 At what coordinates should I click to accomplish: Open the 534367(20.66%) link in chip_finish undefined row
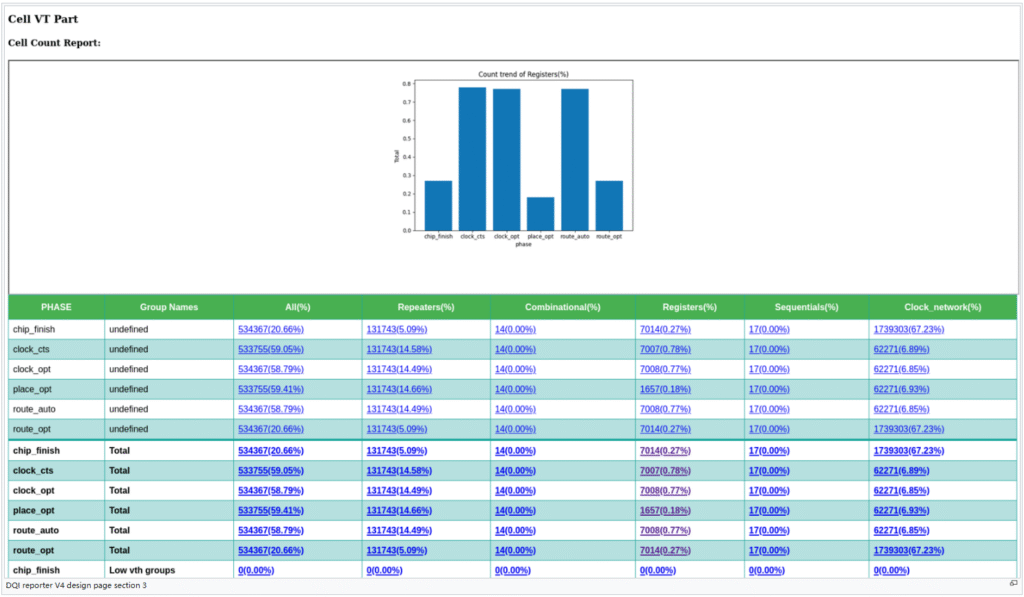pos(270,329)
